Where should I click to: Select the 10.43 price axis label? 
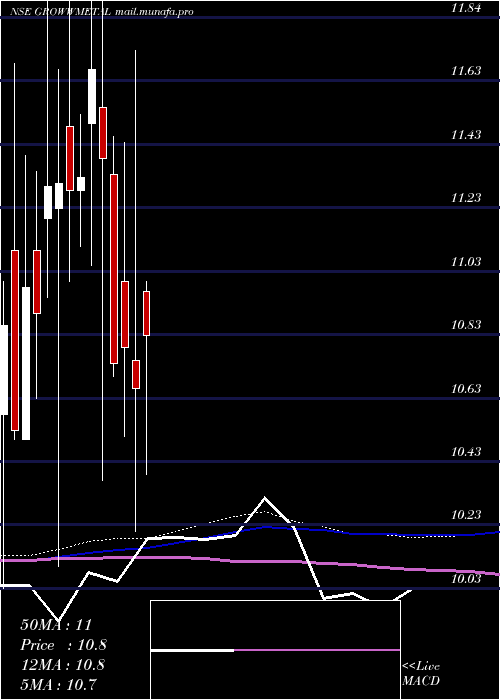pyautogui.click(x=466, y=452)
